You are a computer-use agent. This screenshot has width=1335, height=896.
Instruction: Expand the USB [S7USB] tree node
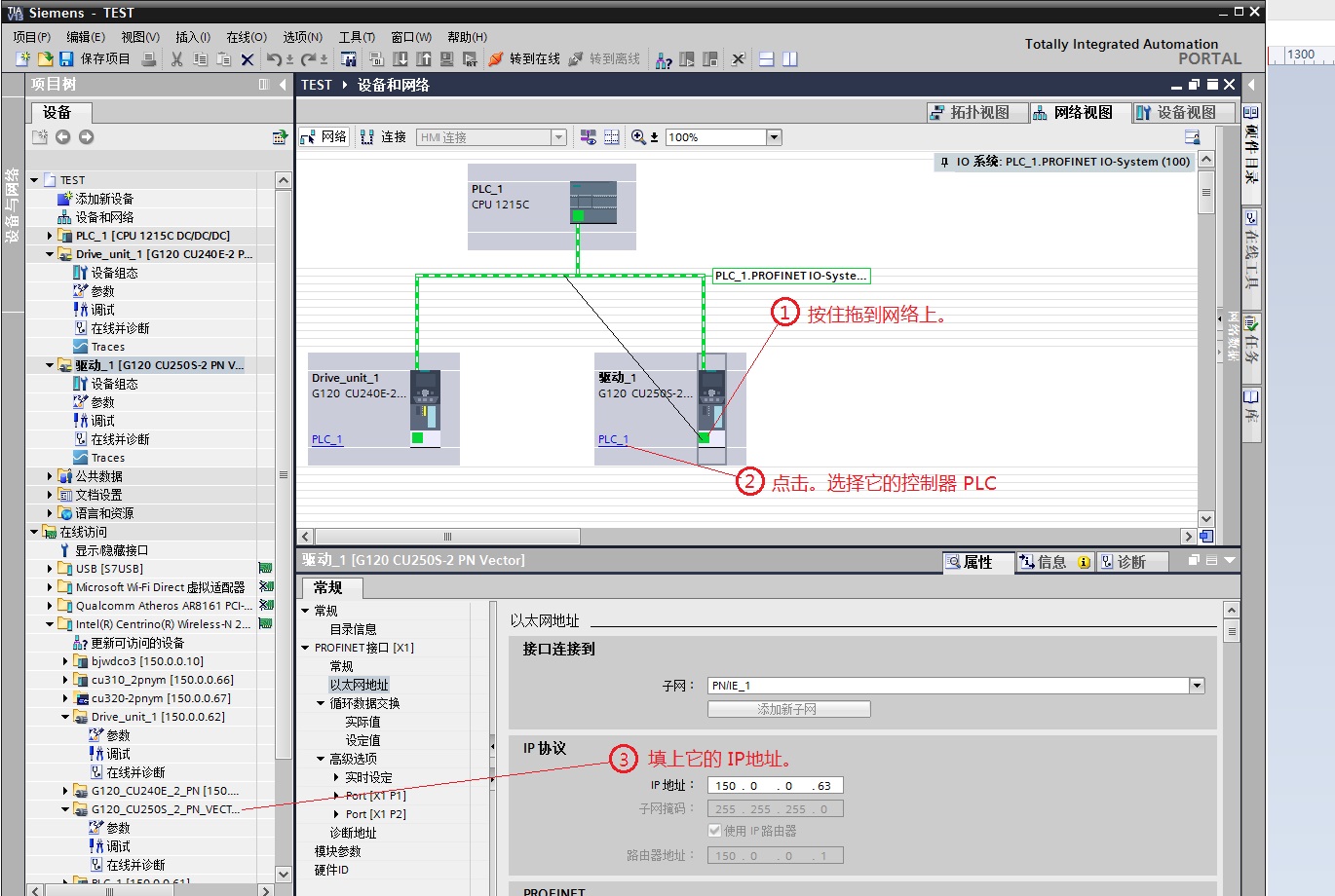[50, 569]
